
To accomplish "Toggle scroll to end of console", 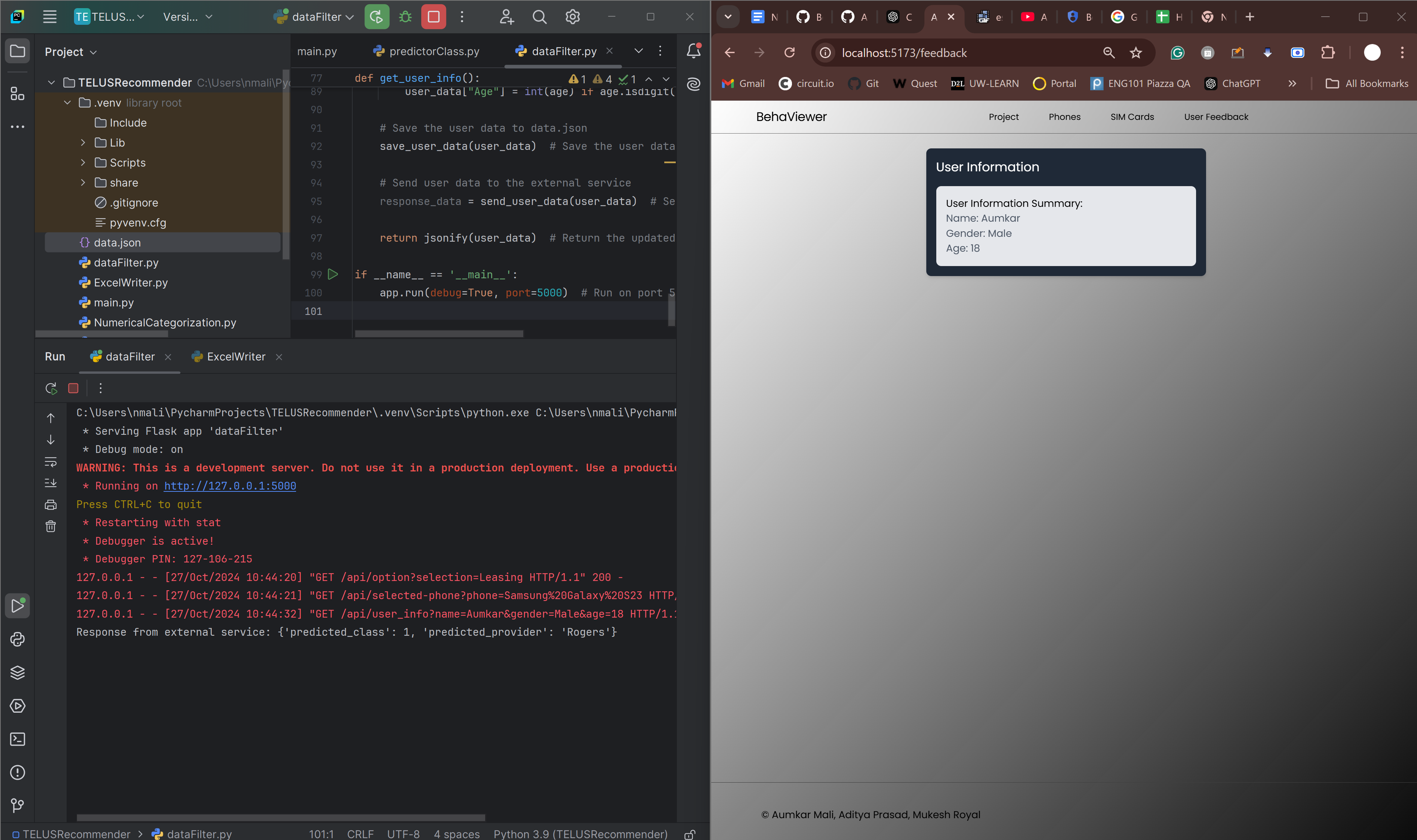I will pos(51,483).
